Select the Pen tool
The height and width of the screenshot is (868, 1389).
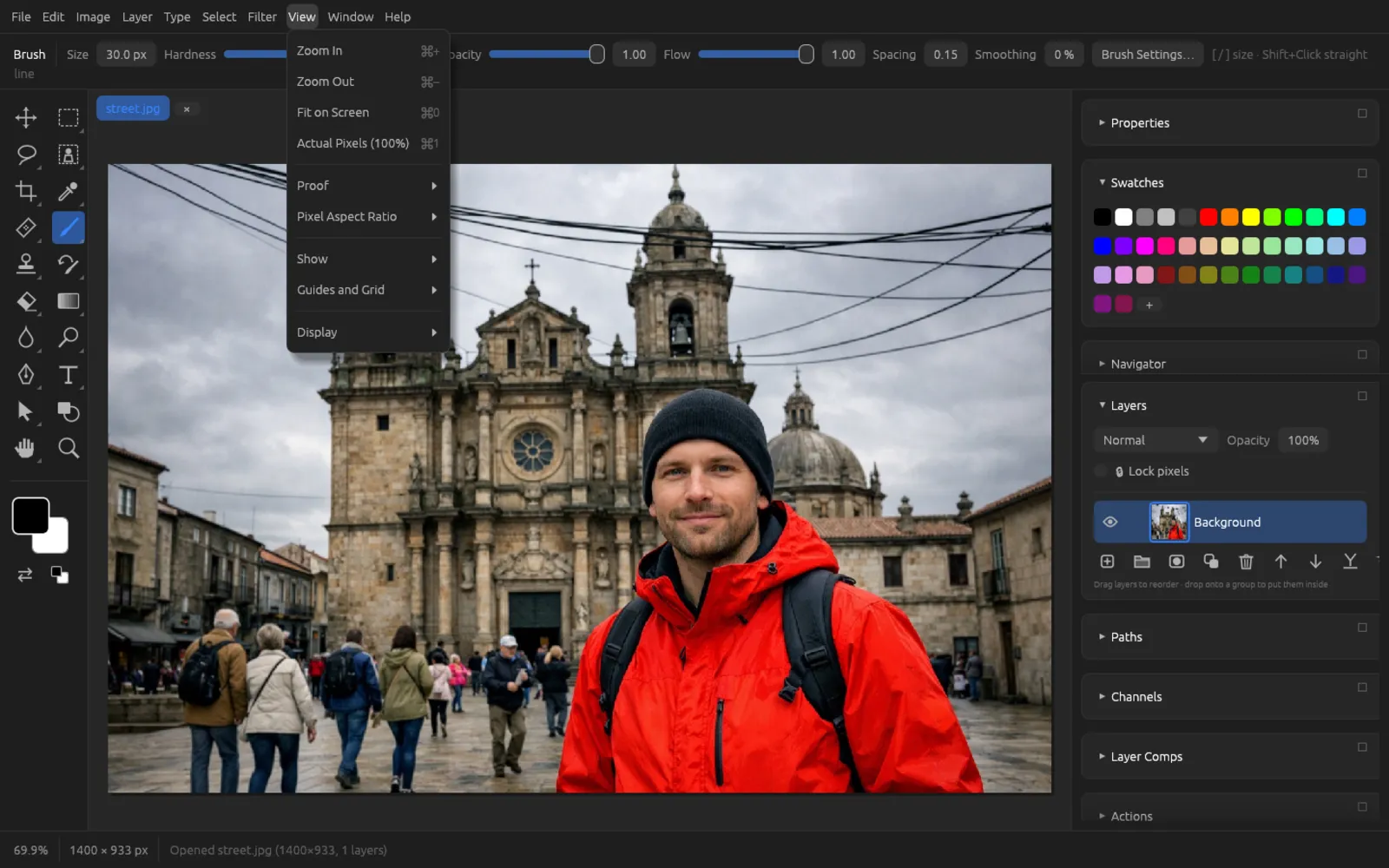point(26,374)
